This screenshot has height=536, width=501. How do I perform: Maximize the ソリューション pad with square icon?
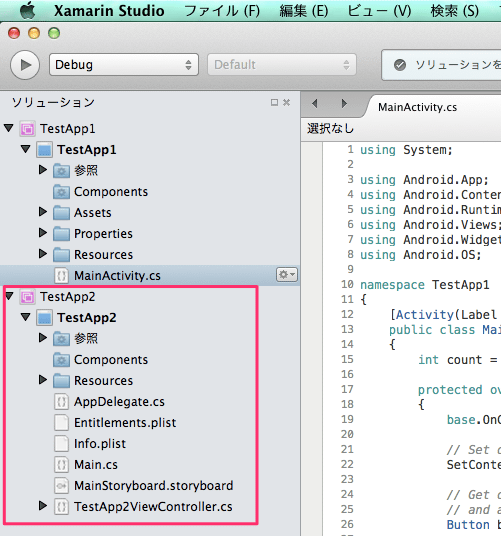point(274,102)
